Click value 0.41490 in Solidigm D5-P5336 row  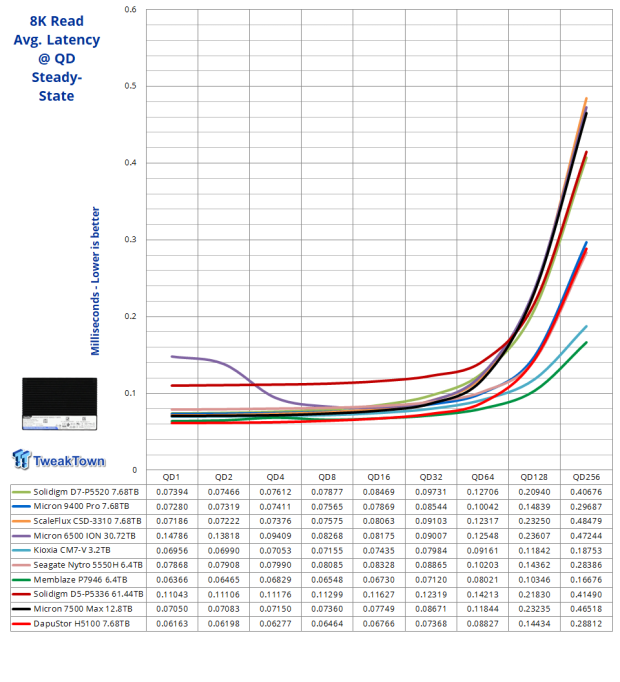[x=586, y=595]
